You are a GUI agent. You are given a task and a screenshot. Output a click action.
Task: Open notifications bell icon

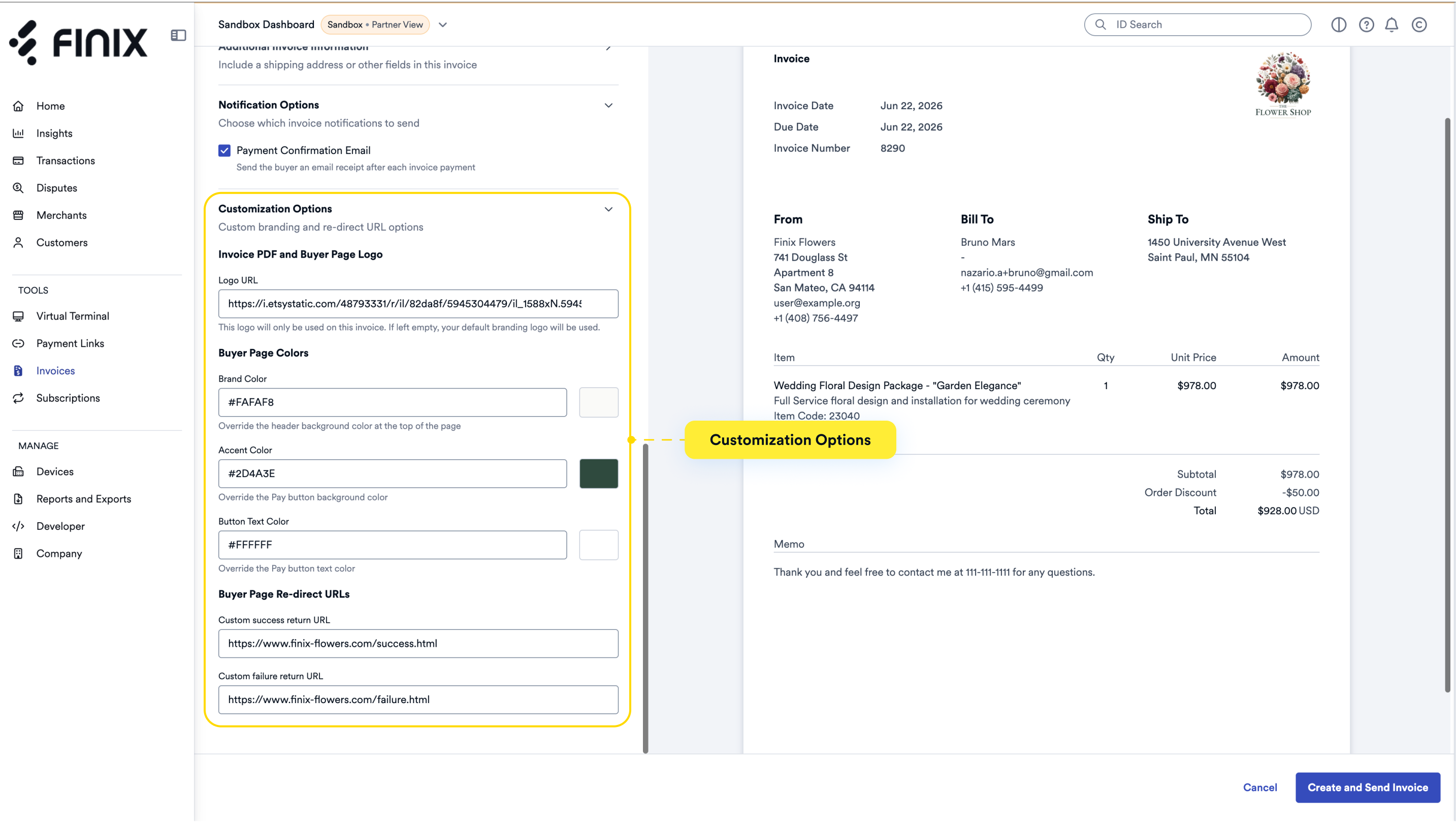click(1392, 24)
